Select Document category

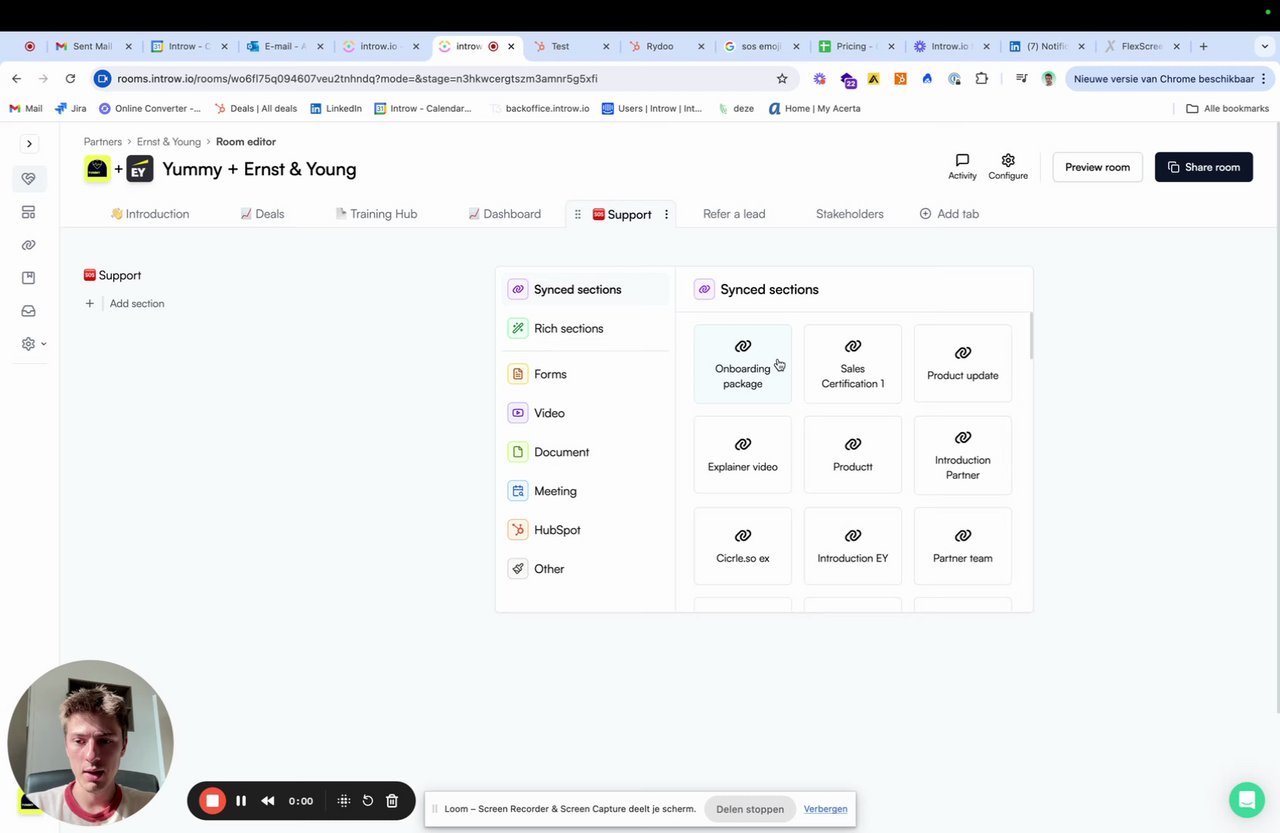(586, 452)
